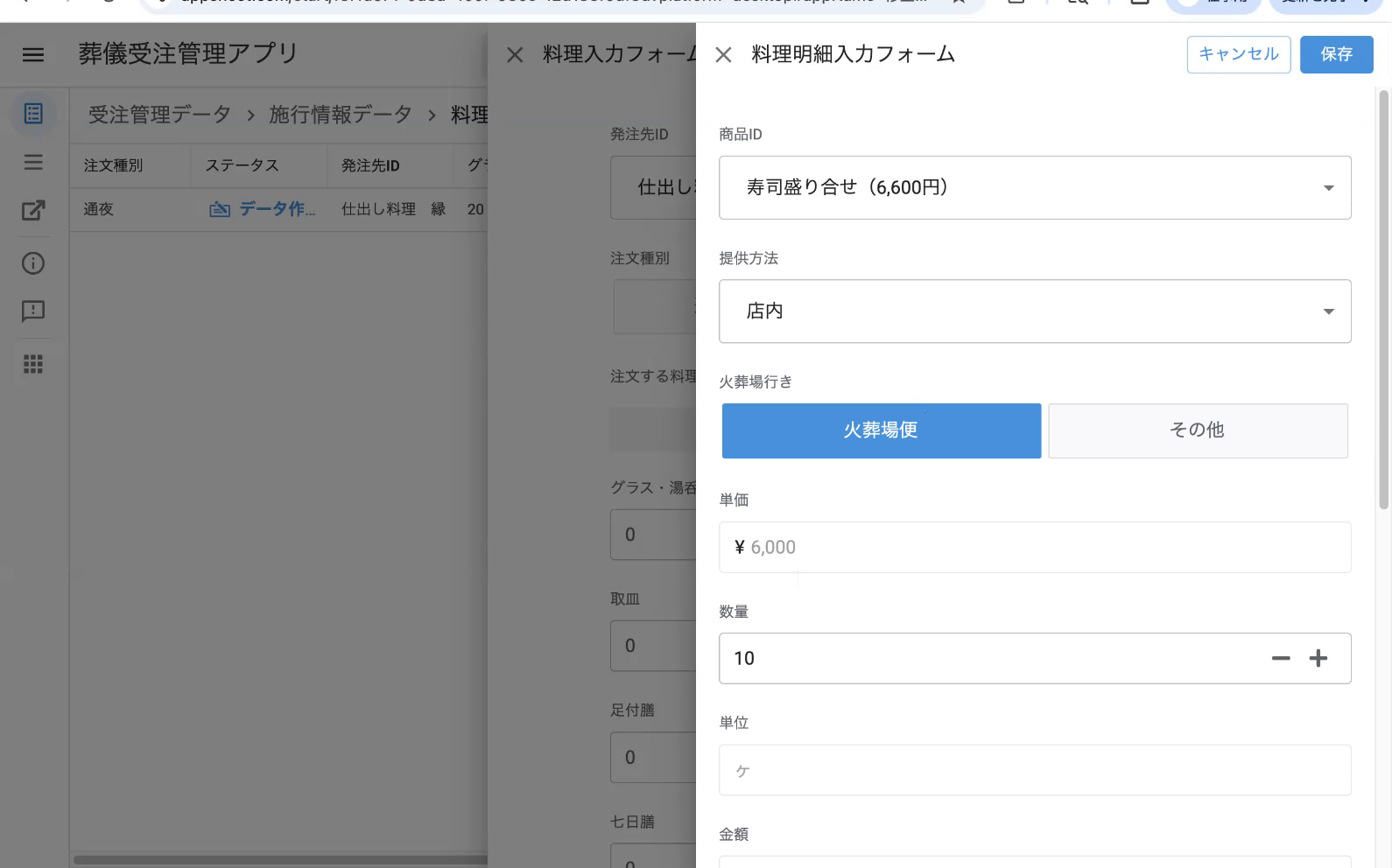Click the 単位 input field

[x=1035, y=770]
